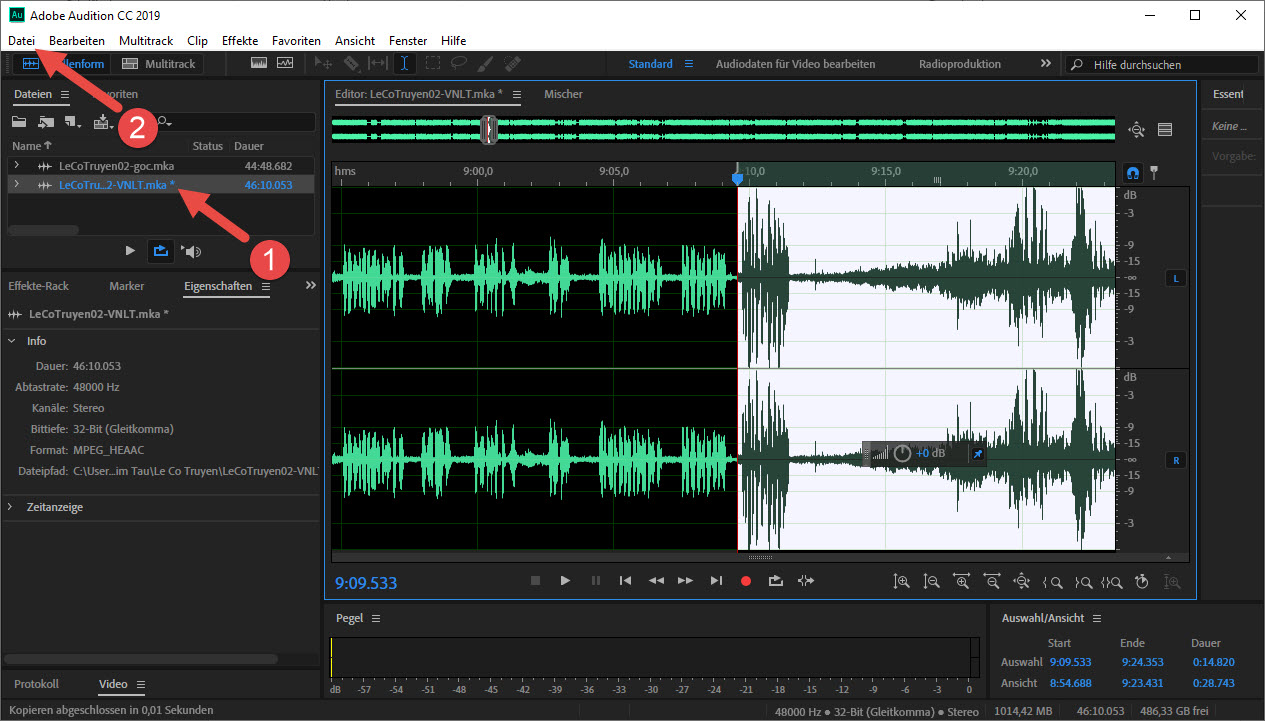This screenshot has height=721, width=1265.
Task: Open the new file dropdown in Dateien panel
Action: tap(73, 122)
